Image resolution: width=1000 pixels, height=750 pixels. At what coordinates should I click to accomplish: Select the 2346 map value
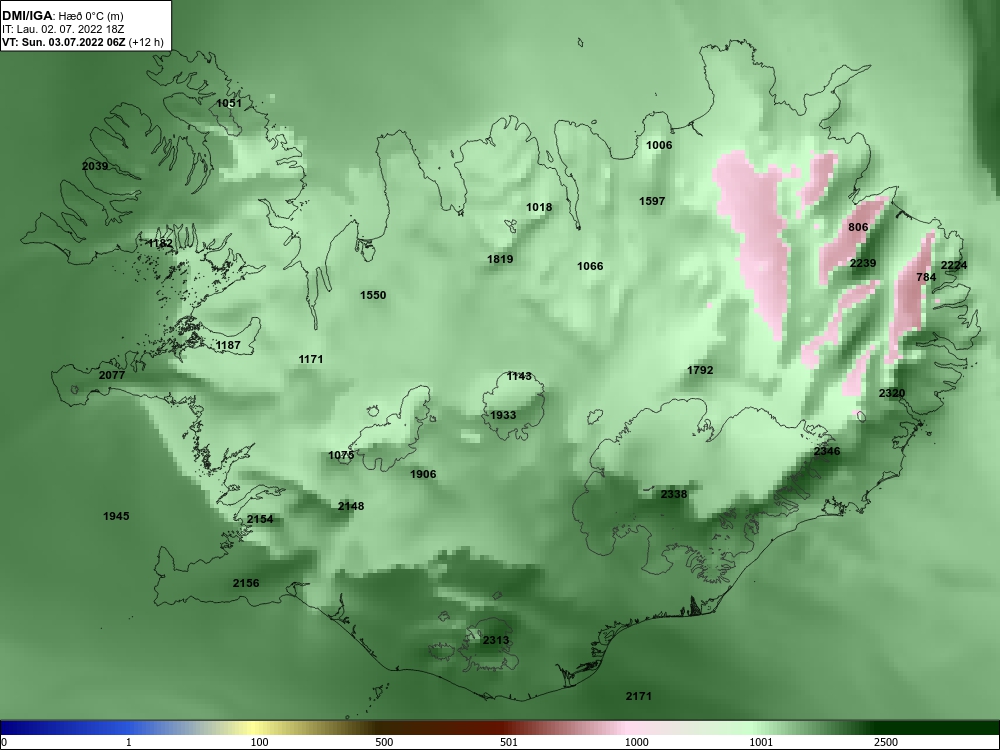(827, 452)
